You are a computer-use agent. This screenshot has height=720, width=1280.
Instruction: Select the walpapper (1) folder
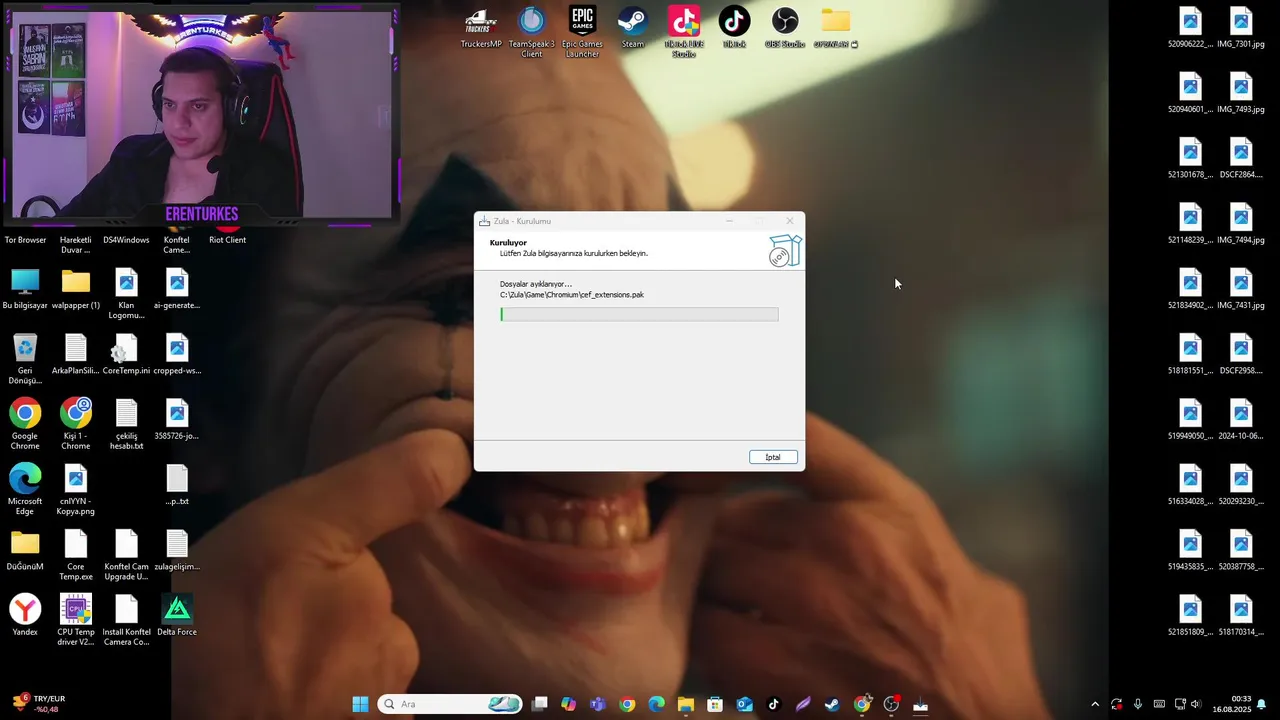coord(76,288)
